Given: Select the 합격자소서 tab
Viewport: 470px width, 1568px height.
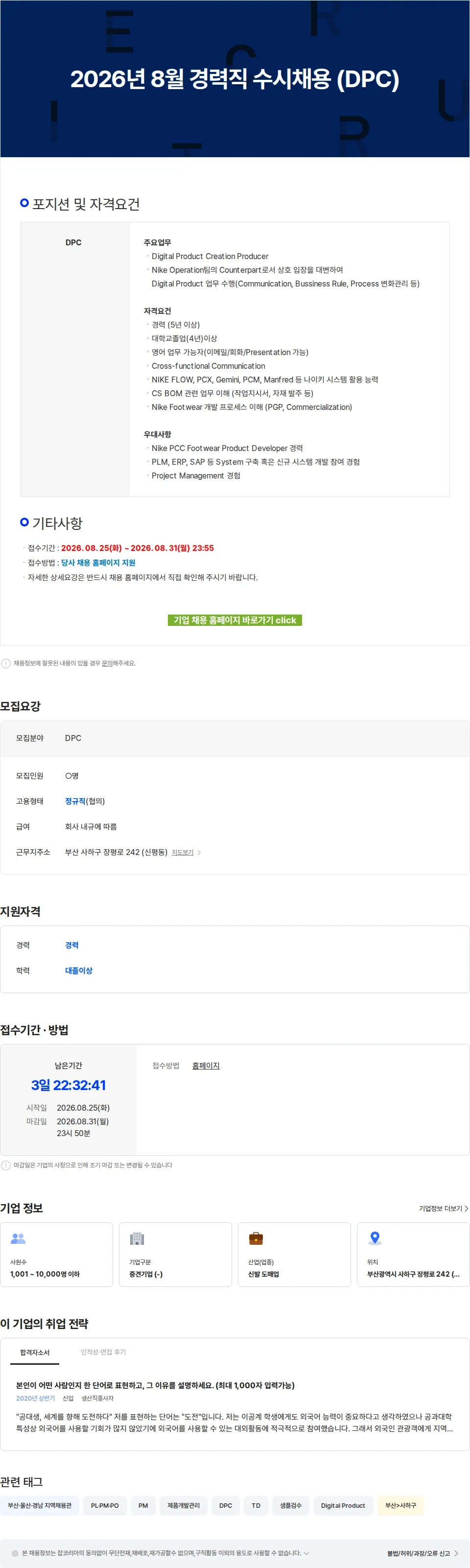Looking at the screenshot, I should point(35,1353).
